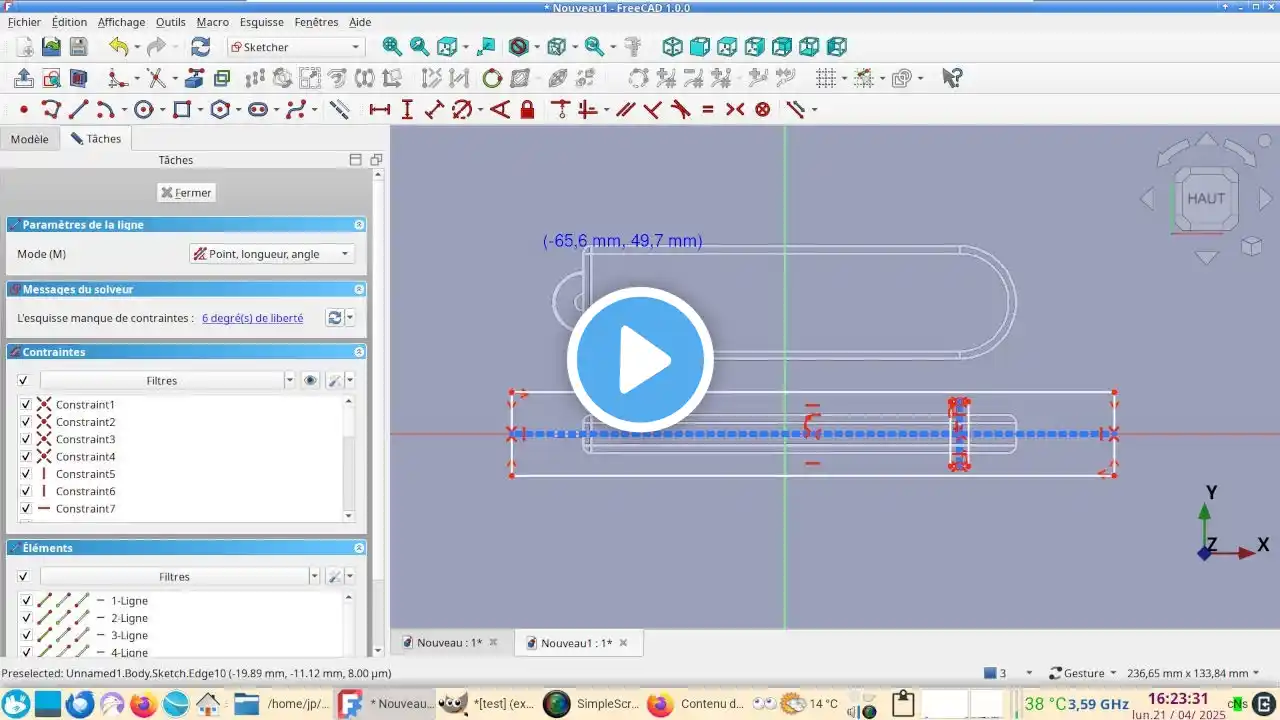1280x720 pixels.
Task: Click the What's This help cursor icon
Action: [x=951, y=78]
